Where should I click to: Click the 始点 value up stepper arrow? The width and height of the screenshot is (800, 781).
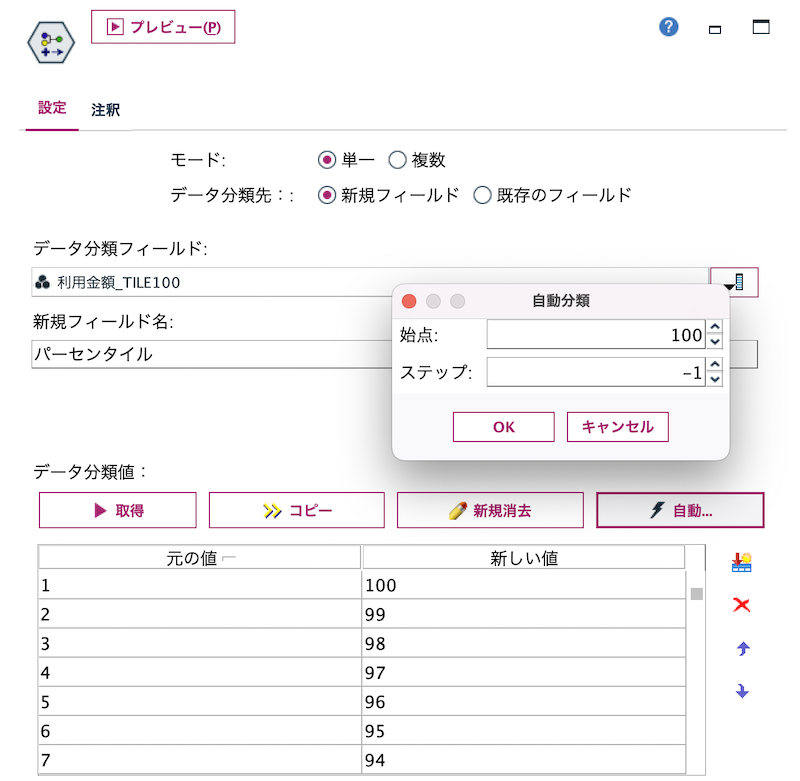[x=714, y=328]
